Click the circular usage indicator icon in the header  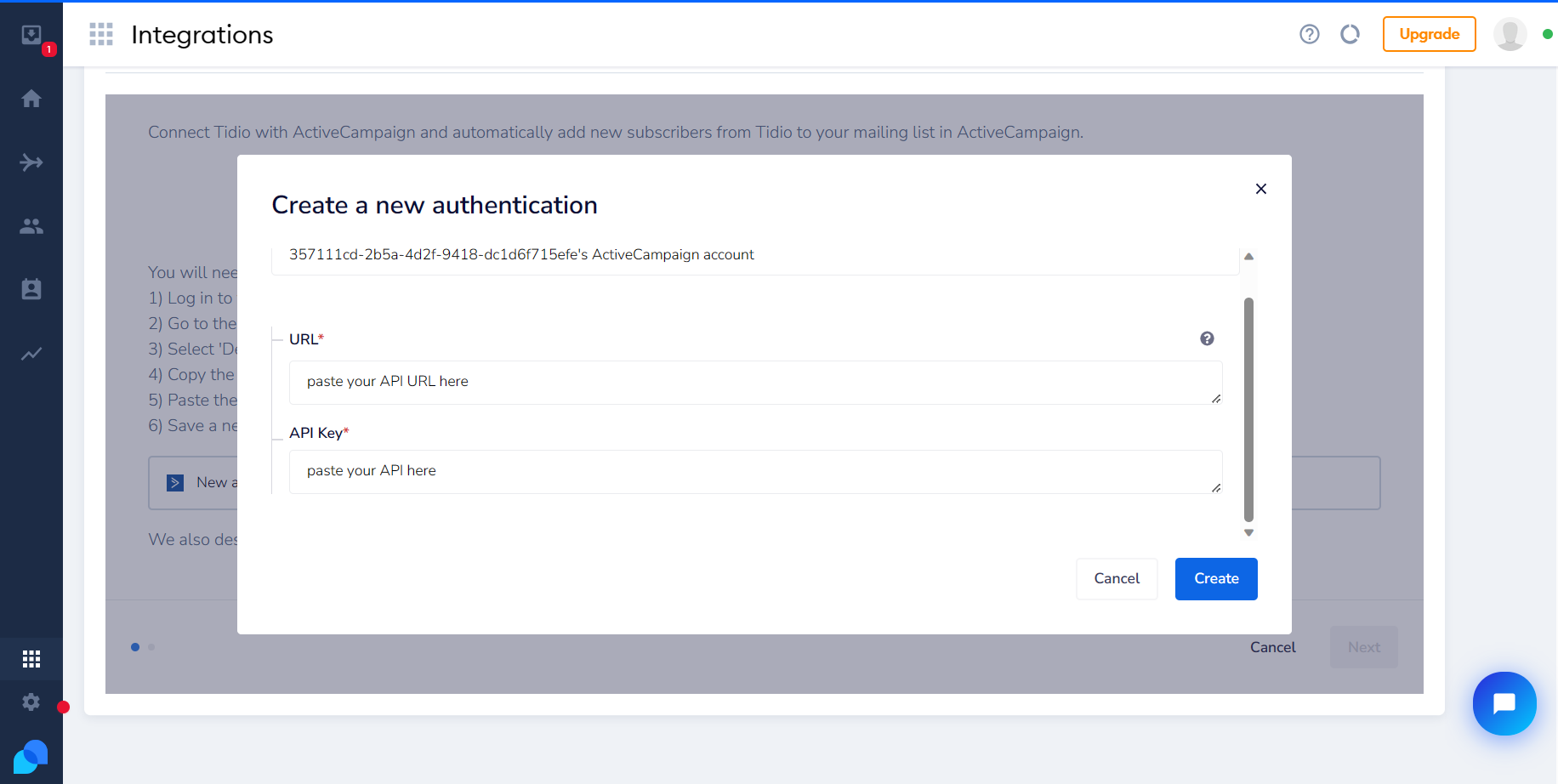click(1350, 34)
